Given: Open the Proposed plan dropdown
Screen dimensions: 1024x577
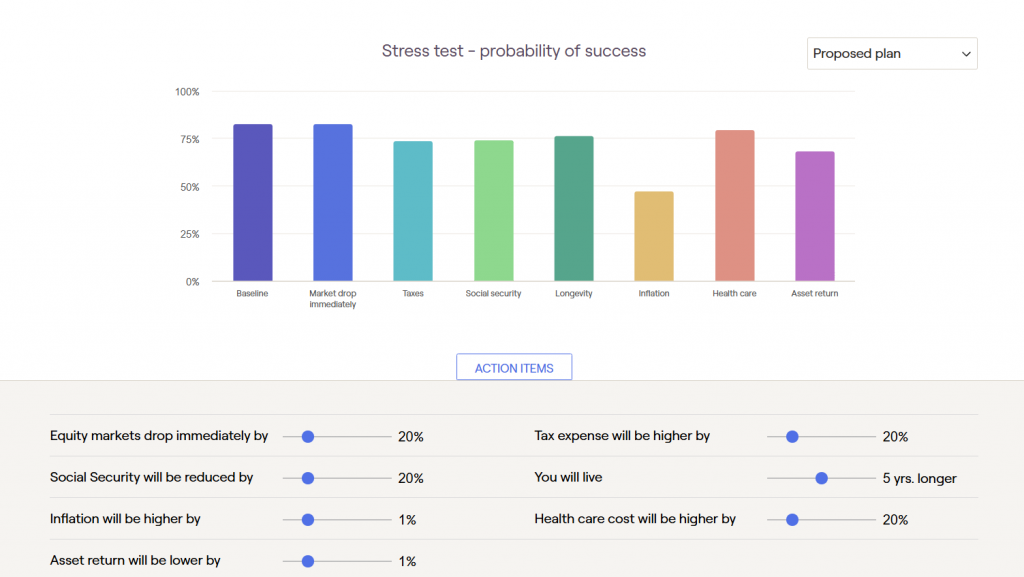Looking at the screenshot, I should pyautogui.click(x=891, y=54).
